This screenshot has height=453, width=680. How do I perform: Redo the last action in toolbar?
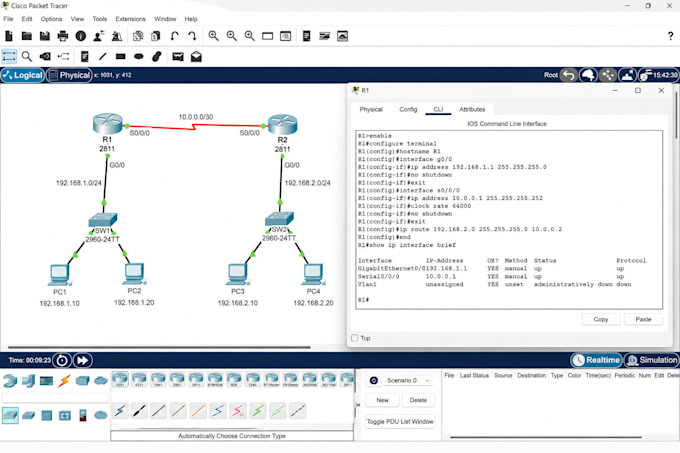click(x=192, y=36)
